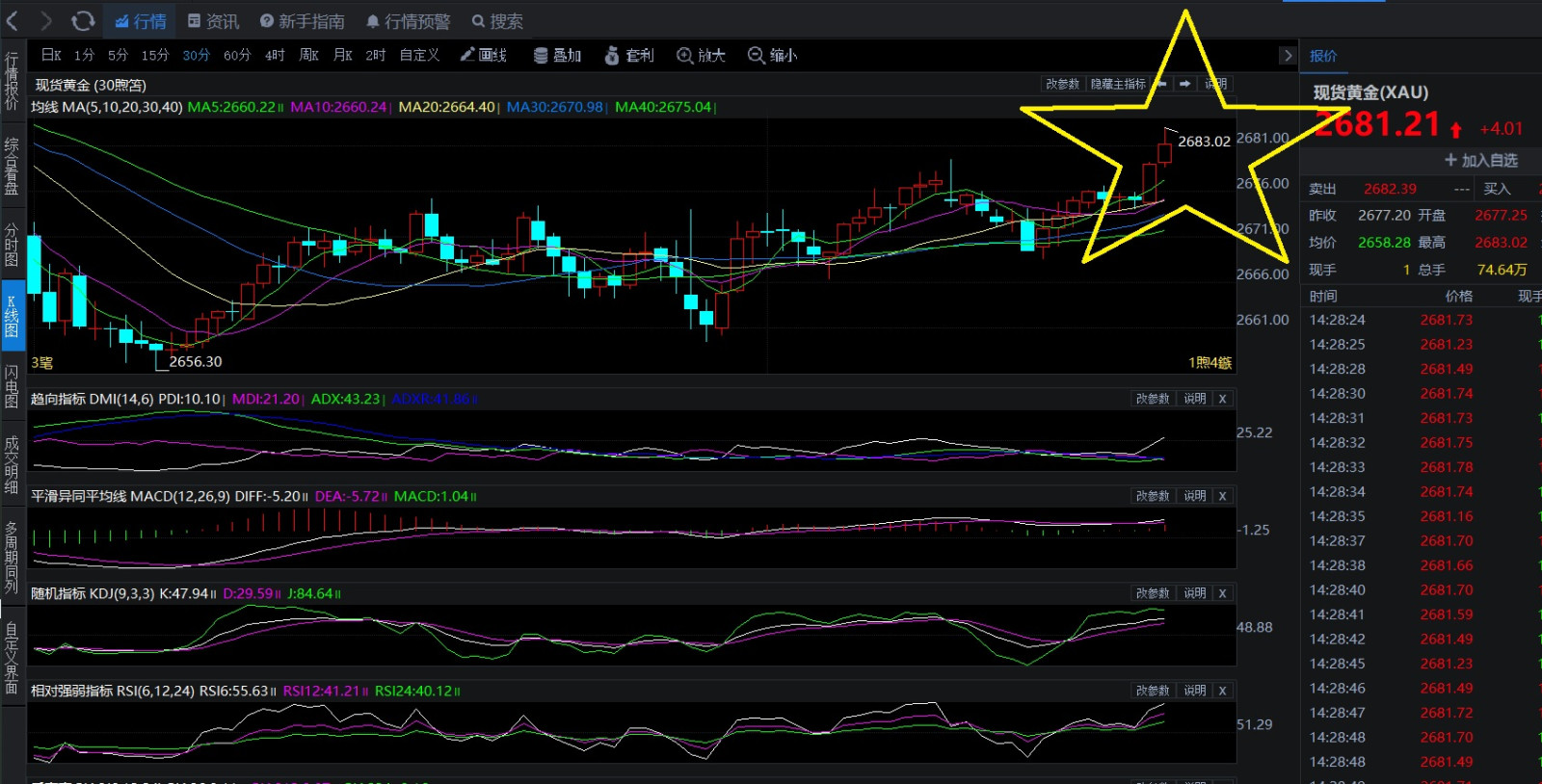Open the 搜索 search field

click(x=496, y=21)
